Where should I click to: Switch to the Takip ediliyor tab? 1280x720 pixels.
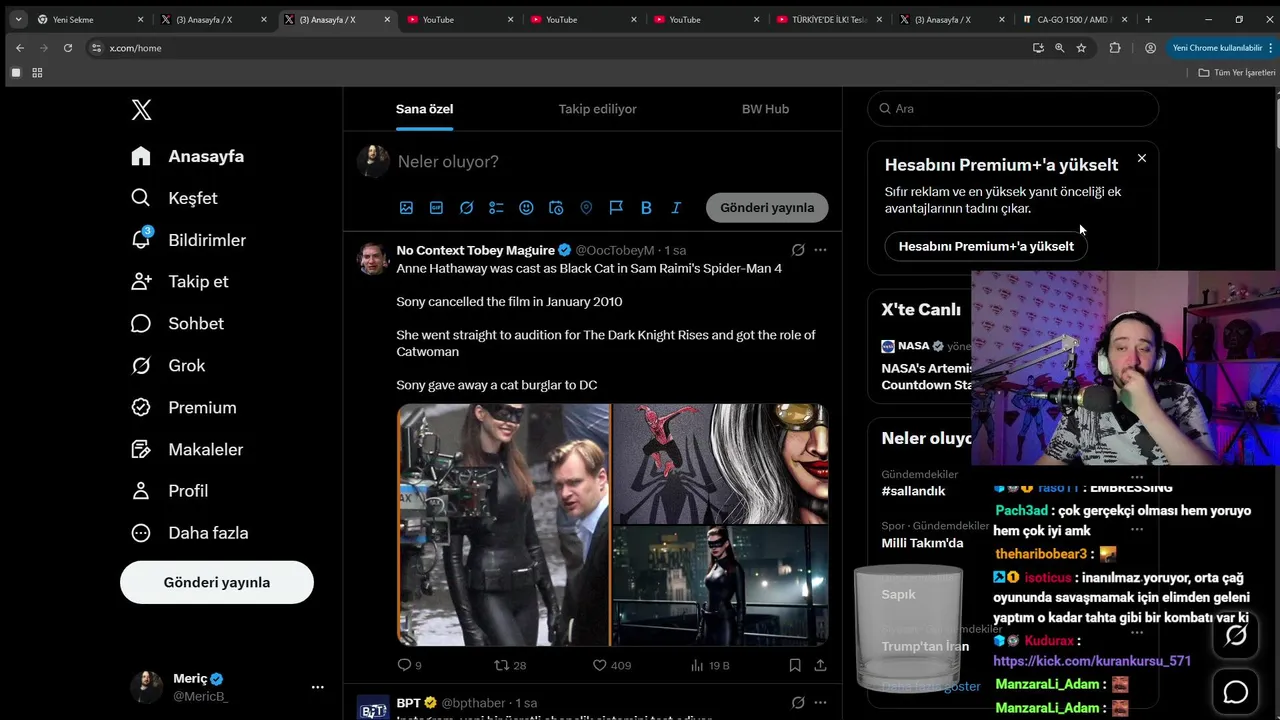tap(597, 109)
